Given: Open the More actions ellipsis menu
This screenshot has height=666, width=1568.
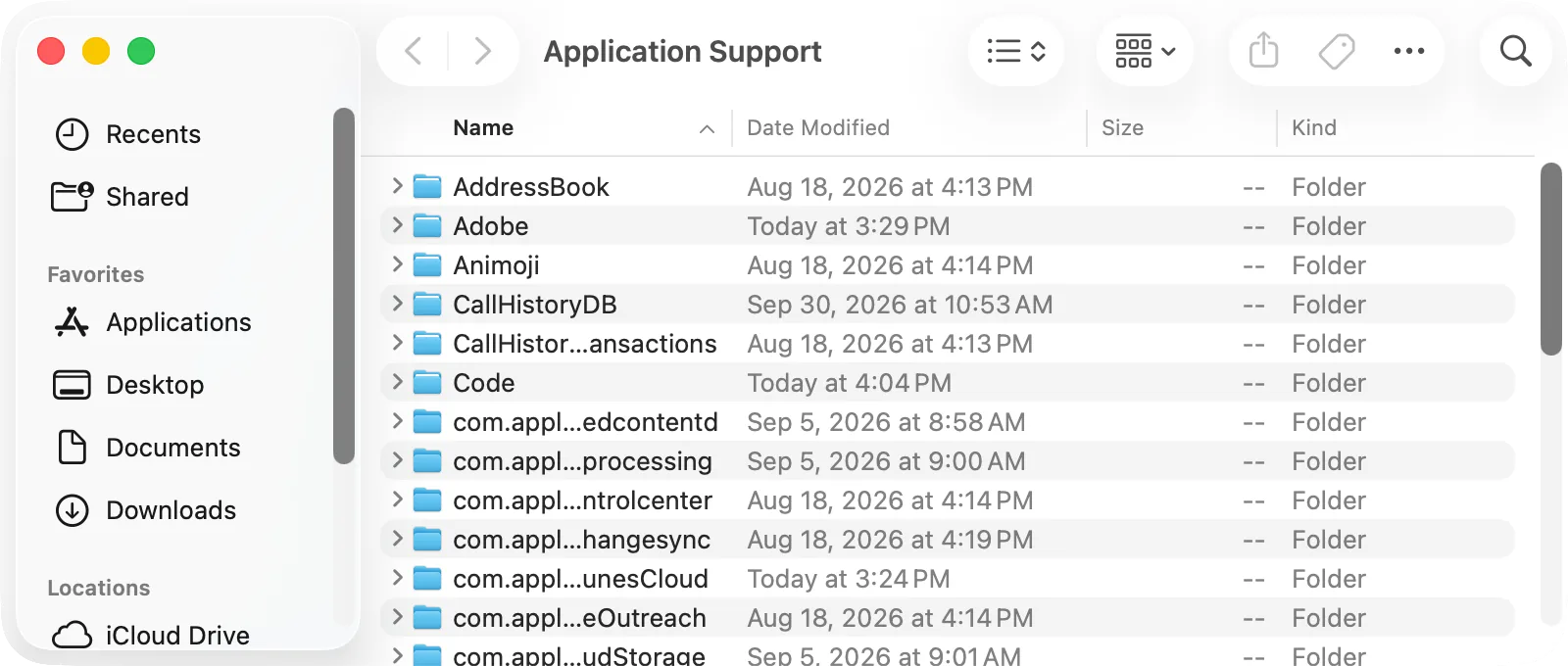Looking at the screenshot, I should 1409,51.
